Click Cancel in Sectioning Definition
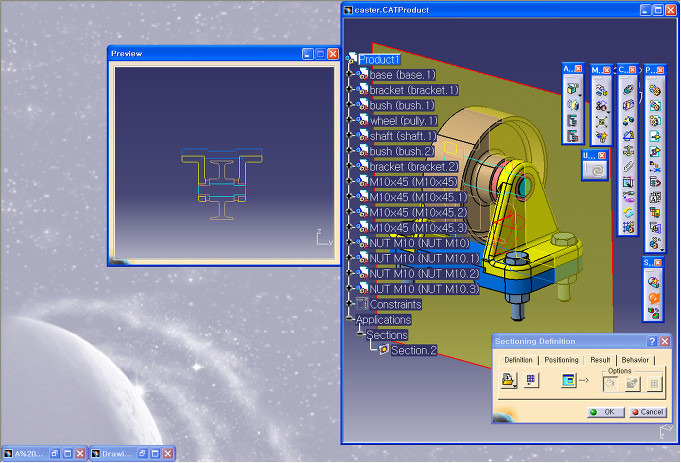Image resolution: width=681 pixels, height=463 pixels. [x=648, y=412]
